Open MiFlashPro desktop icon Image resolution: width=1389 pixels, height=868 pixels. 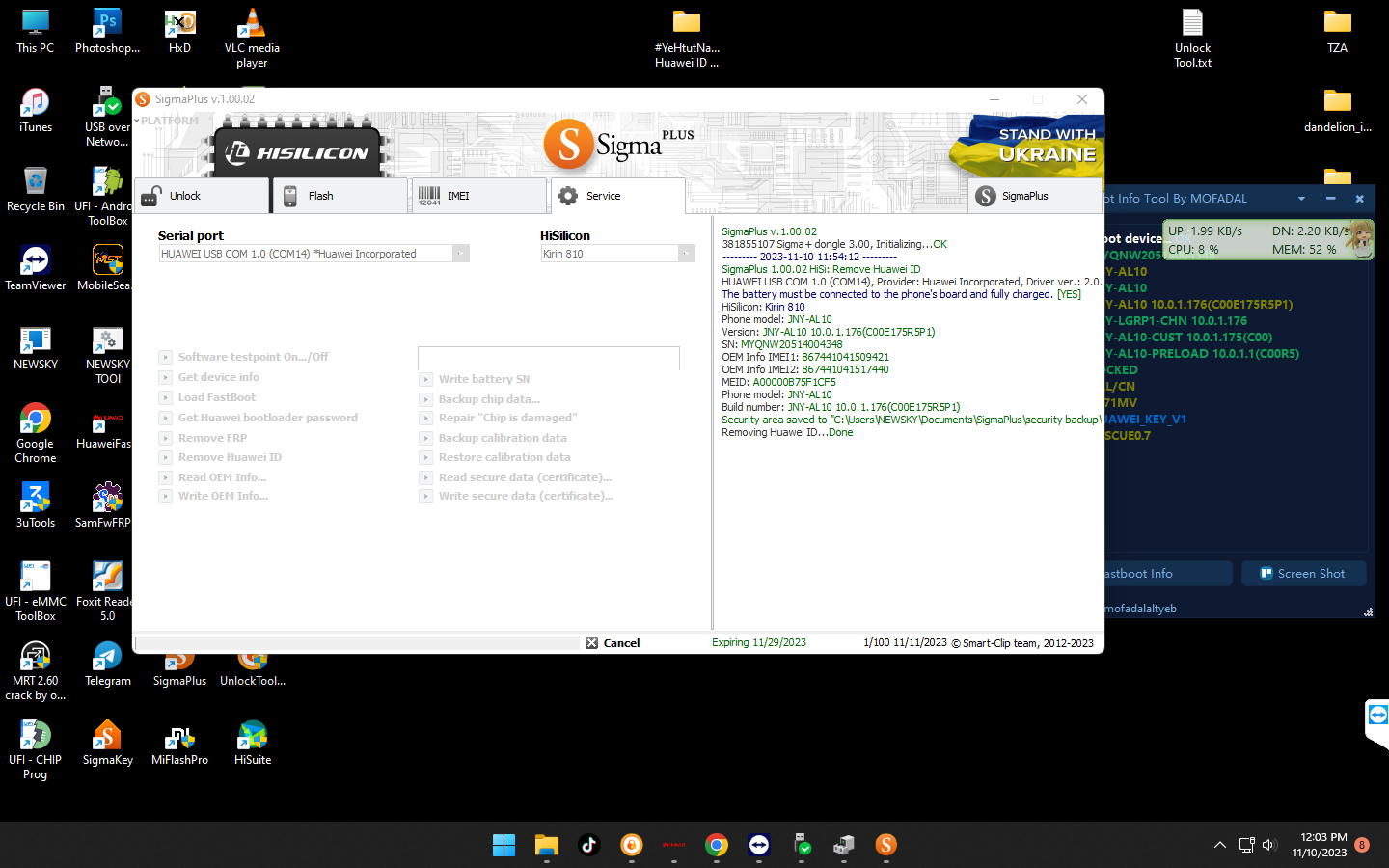click(179, 744)
